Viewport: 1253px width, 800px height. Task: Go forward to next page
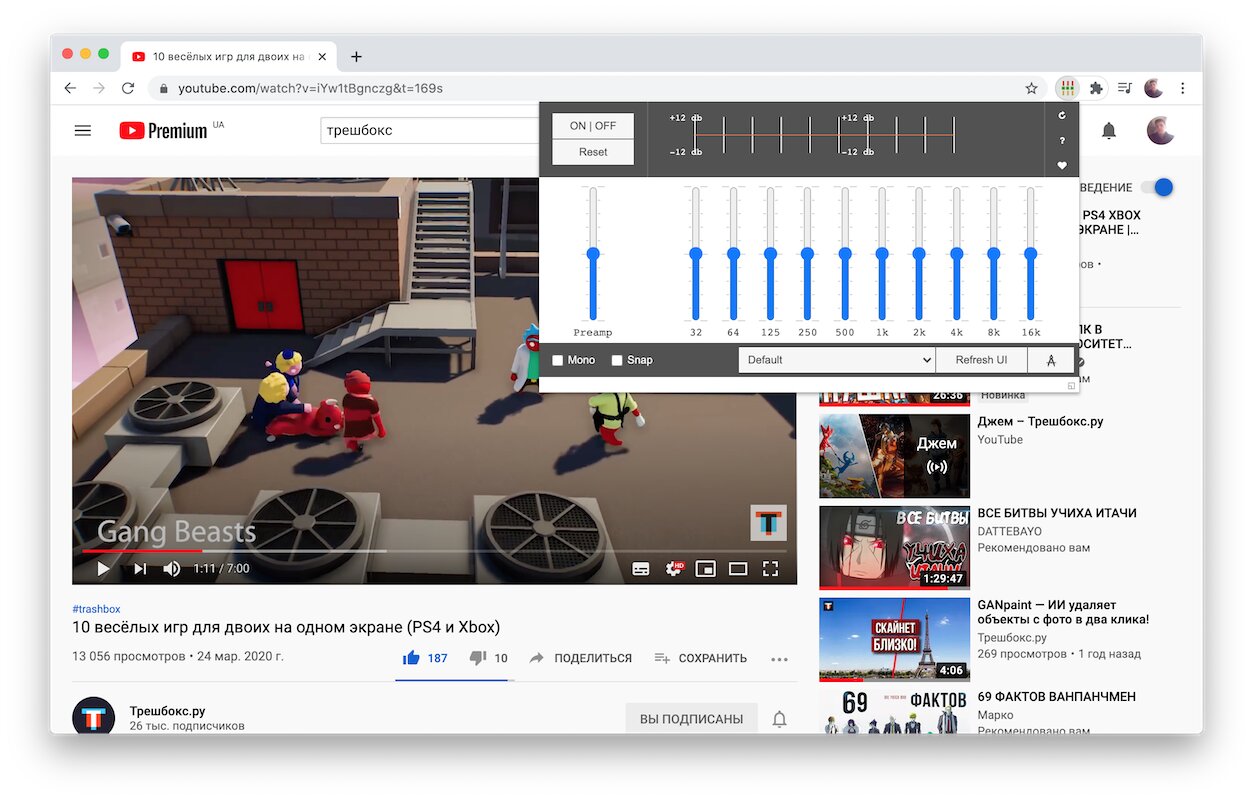[x=99, y=88]
